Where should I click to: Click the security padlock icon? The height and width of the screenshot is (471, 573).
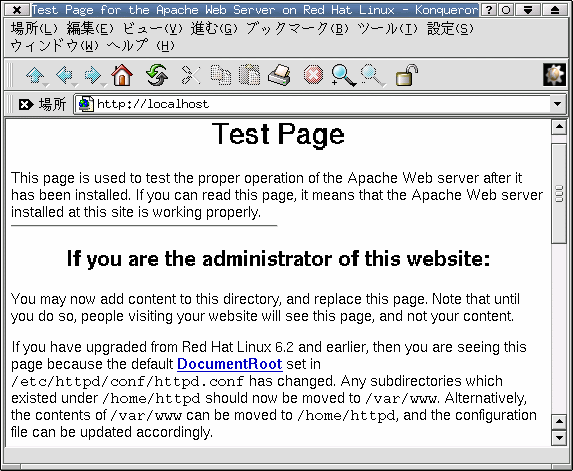[407, 75]
